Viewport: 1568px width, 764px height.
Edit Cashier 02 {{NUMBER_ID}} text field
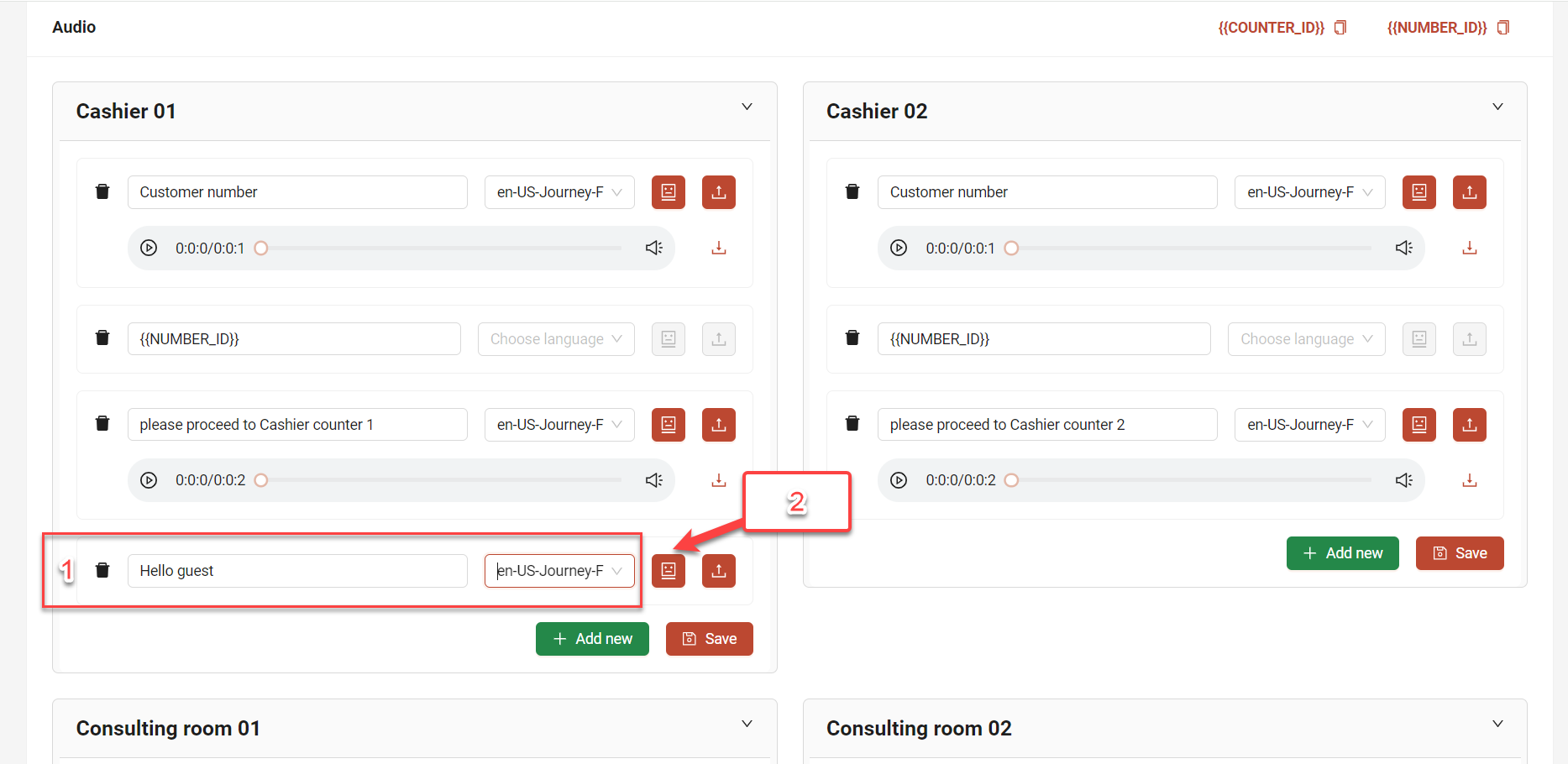pos(1044,339)
